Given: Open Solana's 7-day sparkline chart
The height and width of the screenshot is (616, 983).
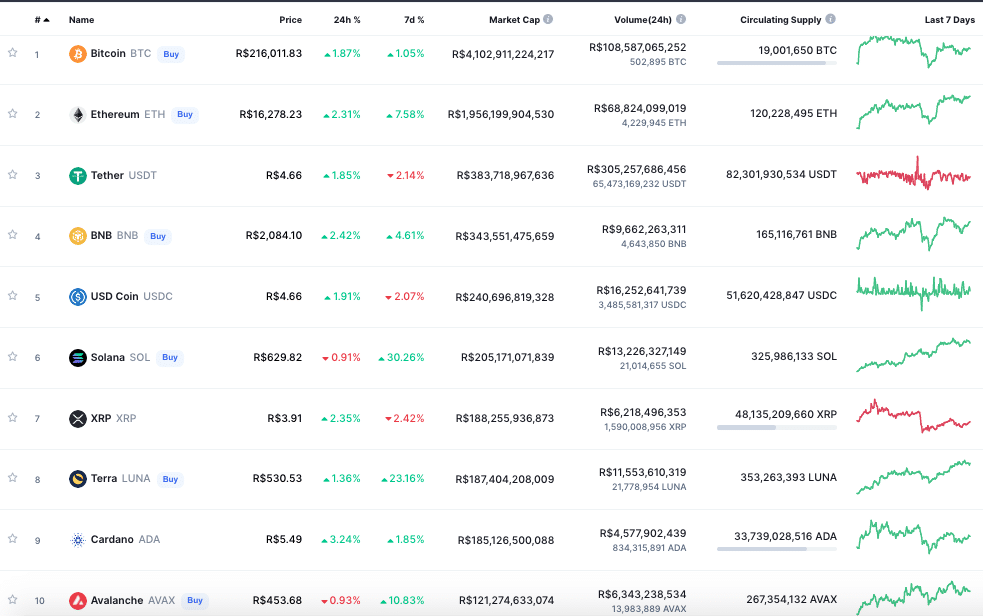Looking at the screenshot, I should click(x=913, y=355).
